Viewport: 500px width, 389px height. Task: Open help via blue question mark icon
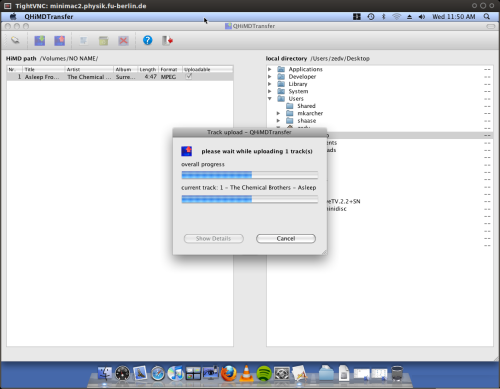[x=148, y=40]
